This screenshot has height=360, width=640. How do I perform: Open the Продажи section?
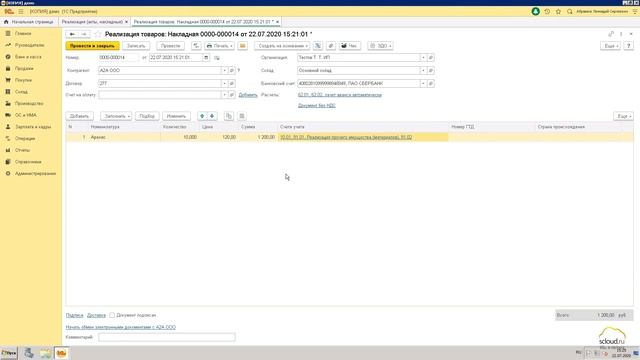click(x=24, y=69)
